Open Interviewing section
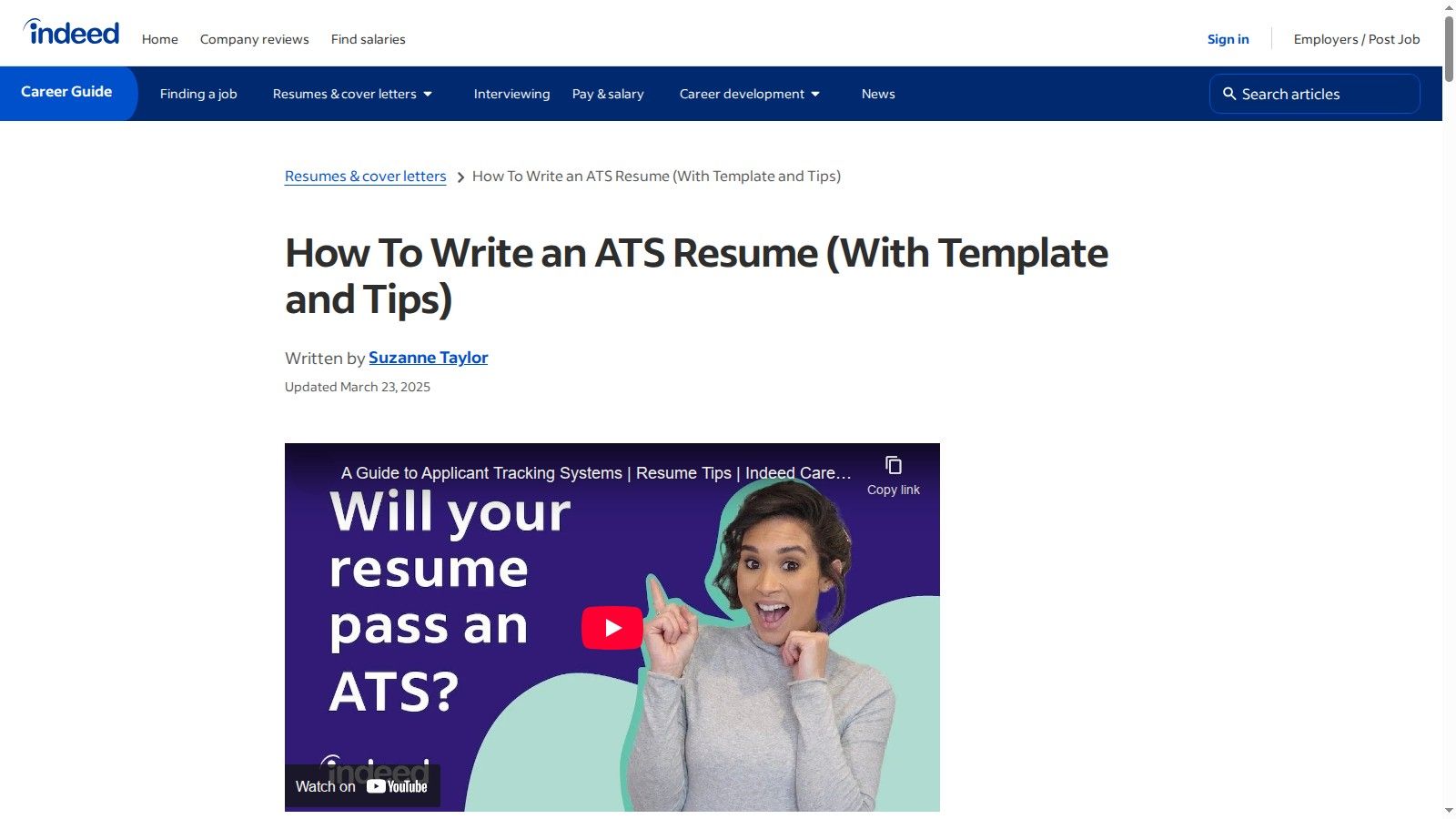 511,94
